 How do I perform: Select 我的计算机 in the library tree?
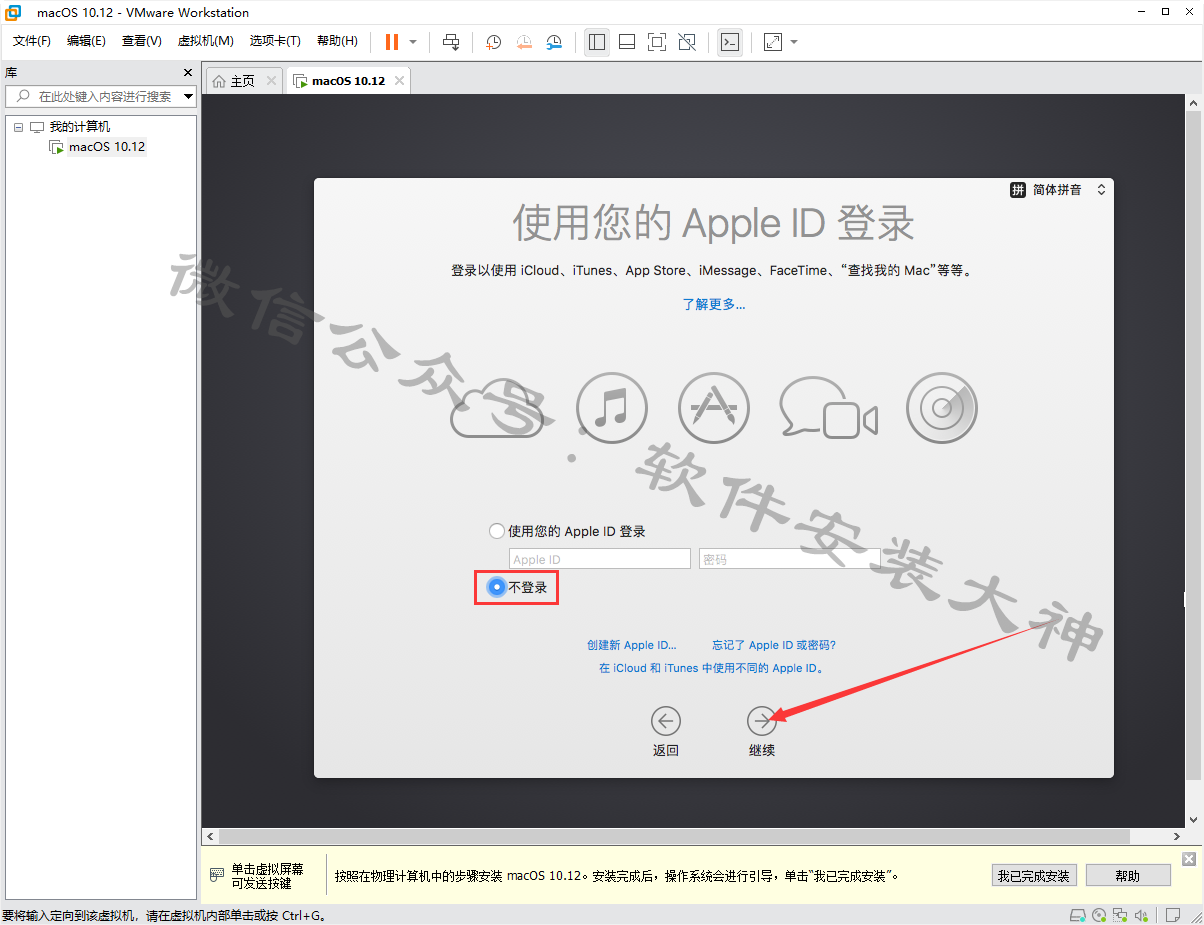coord(80,127)
